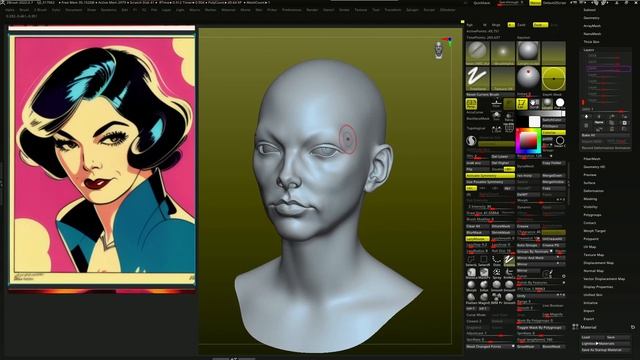Choose the SelectRect brush icon
Screen dimensions: 640x360
484,260
